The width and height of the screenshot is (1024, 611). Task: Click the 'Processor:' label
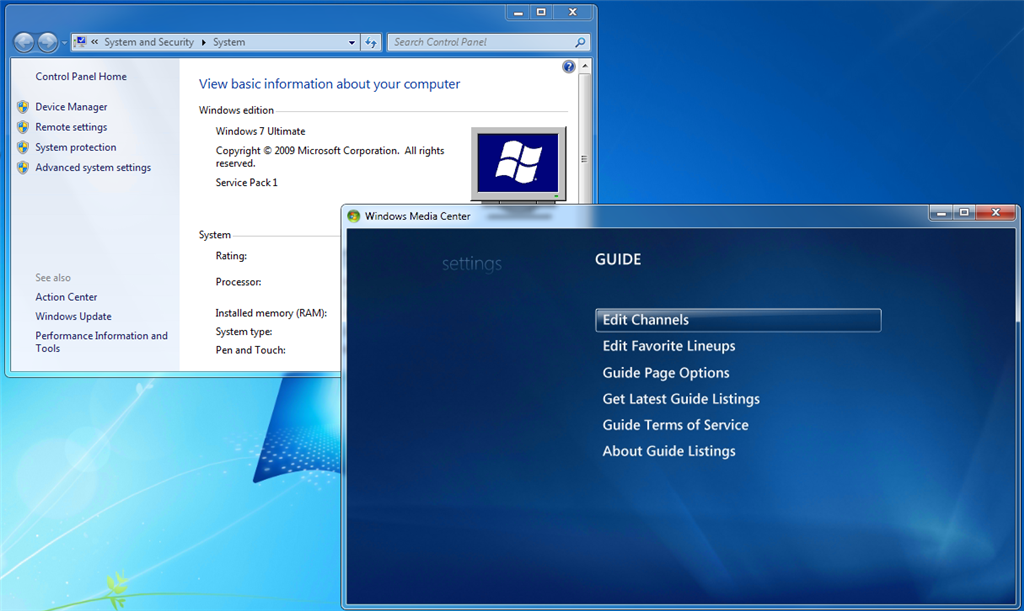(238, 282)
